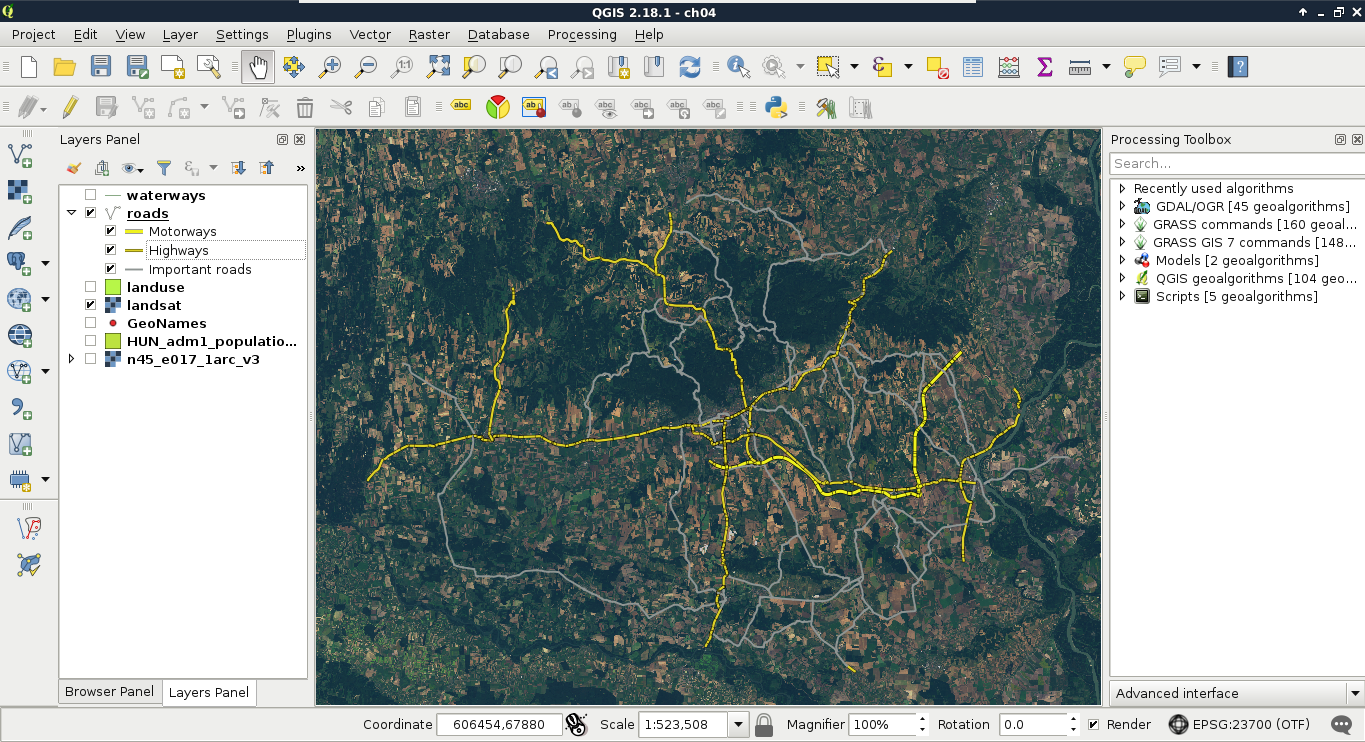Click the Processing Toolbox search field
This screenshot has height=742, width=1365.
click(1235, 163)
